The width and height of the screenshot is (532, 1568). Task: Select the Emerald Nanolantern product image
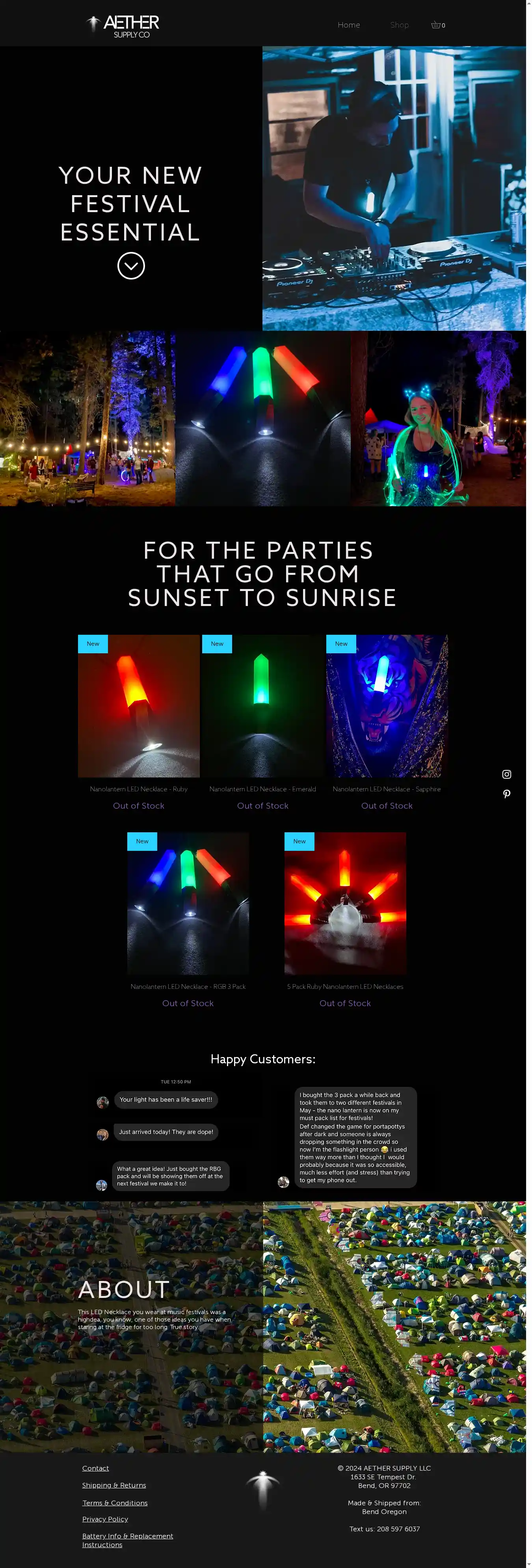pyautogui.click(x=263, y=706)
